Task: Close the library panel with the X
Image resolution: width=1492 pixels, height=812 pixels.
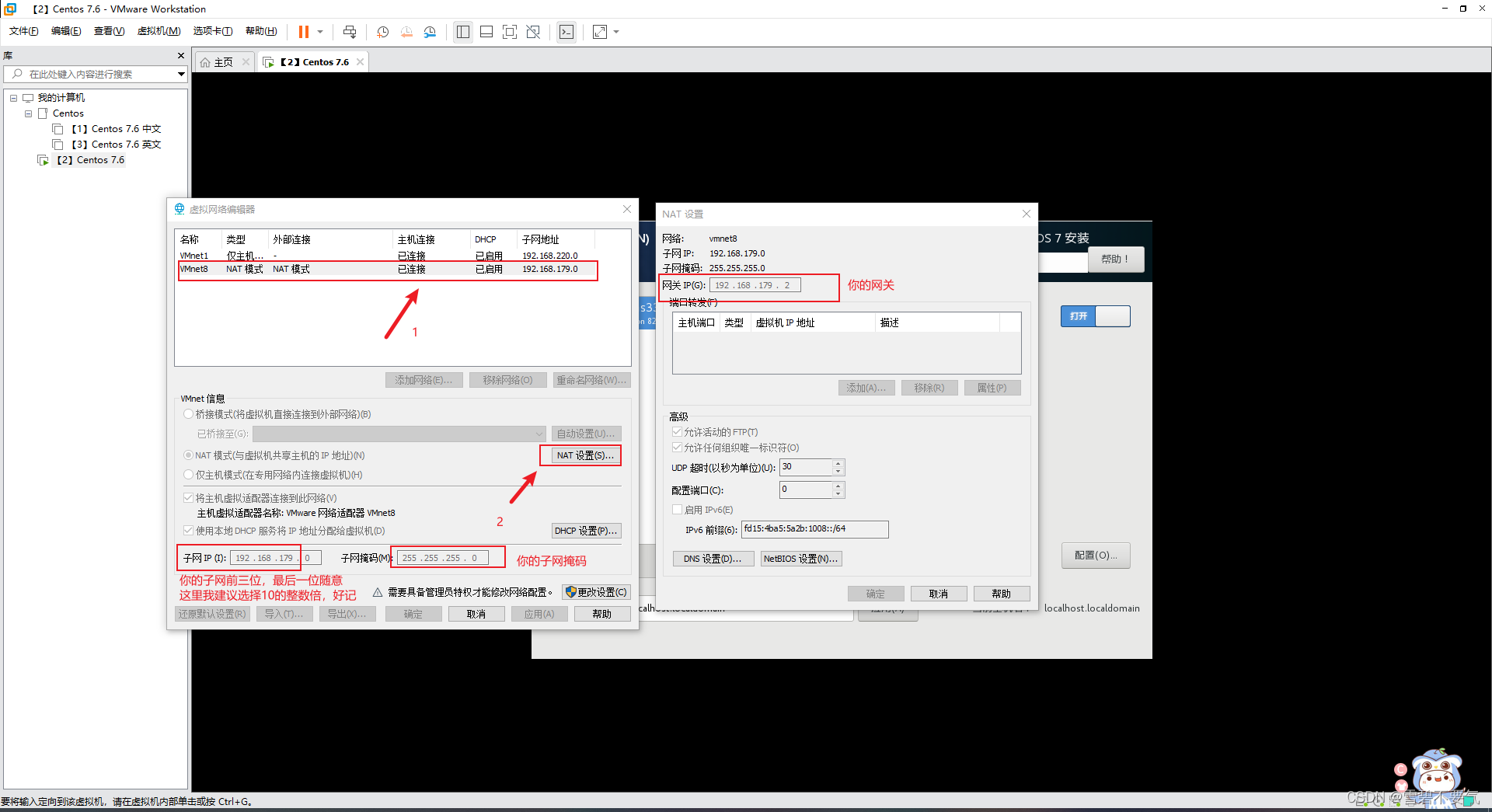Action: 181,56
